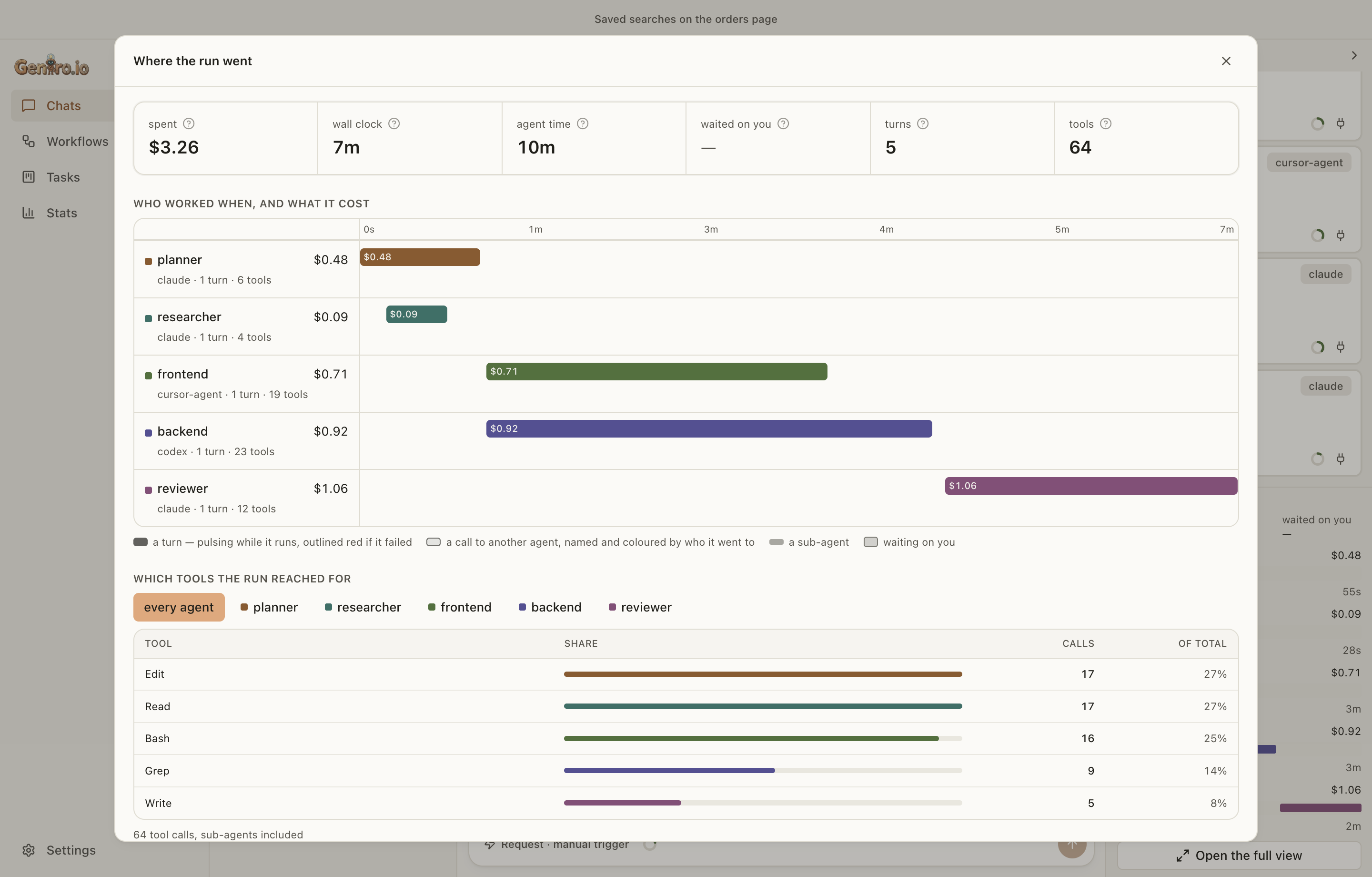Click the wall clock help icon

pos(393,124)
